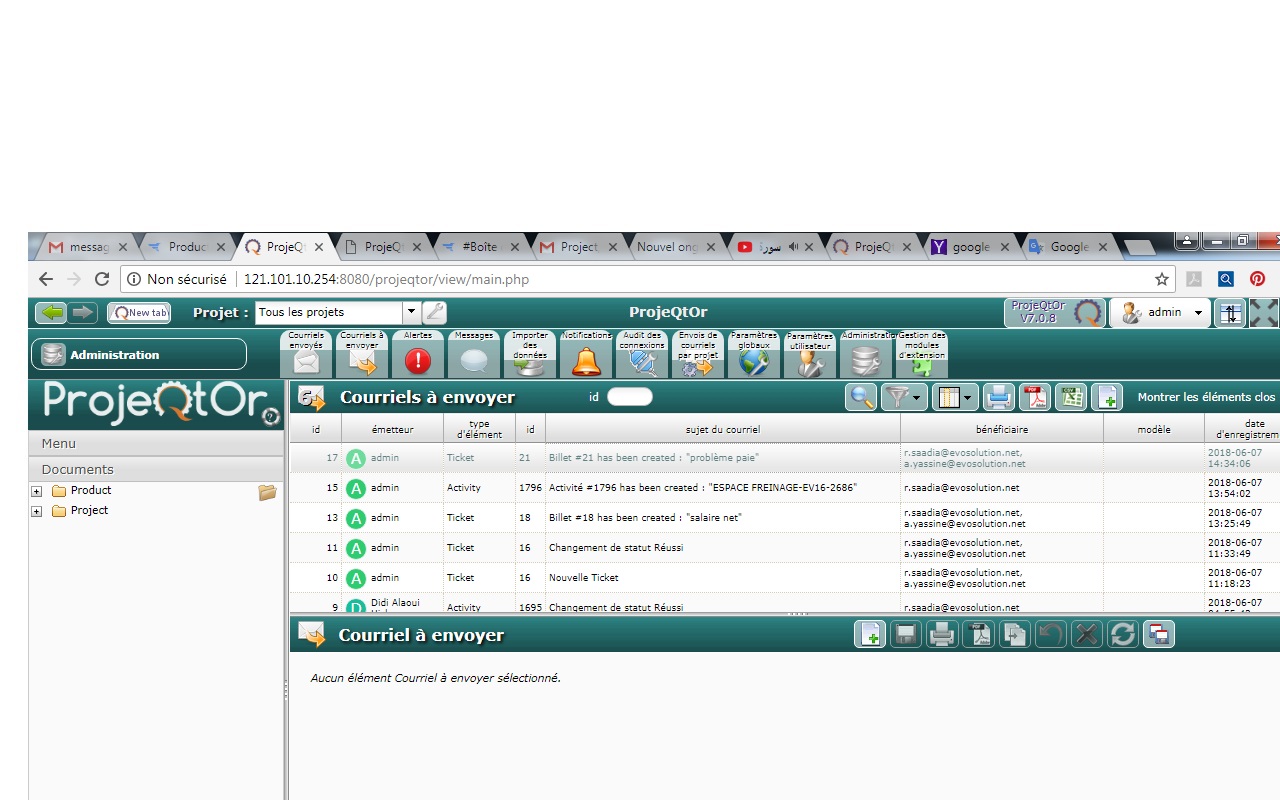Open the Alertes section icon
The image size is (1280, 800).
(417, 357)
